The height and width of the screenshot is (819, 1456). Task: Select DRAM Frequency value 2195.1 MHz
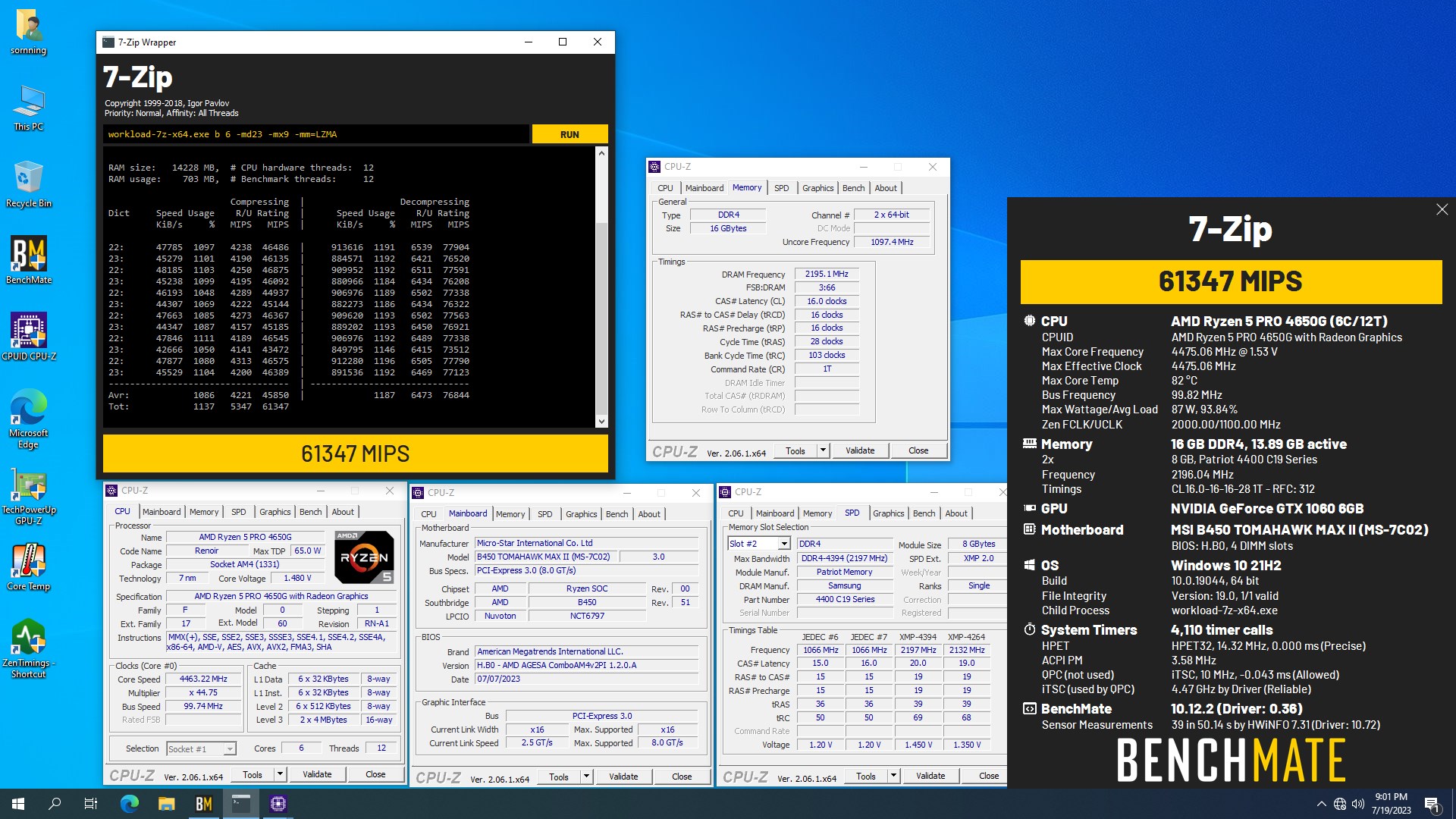tap(827, 275)
